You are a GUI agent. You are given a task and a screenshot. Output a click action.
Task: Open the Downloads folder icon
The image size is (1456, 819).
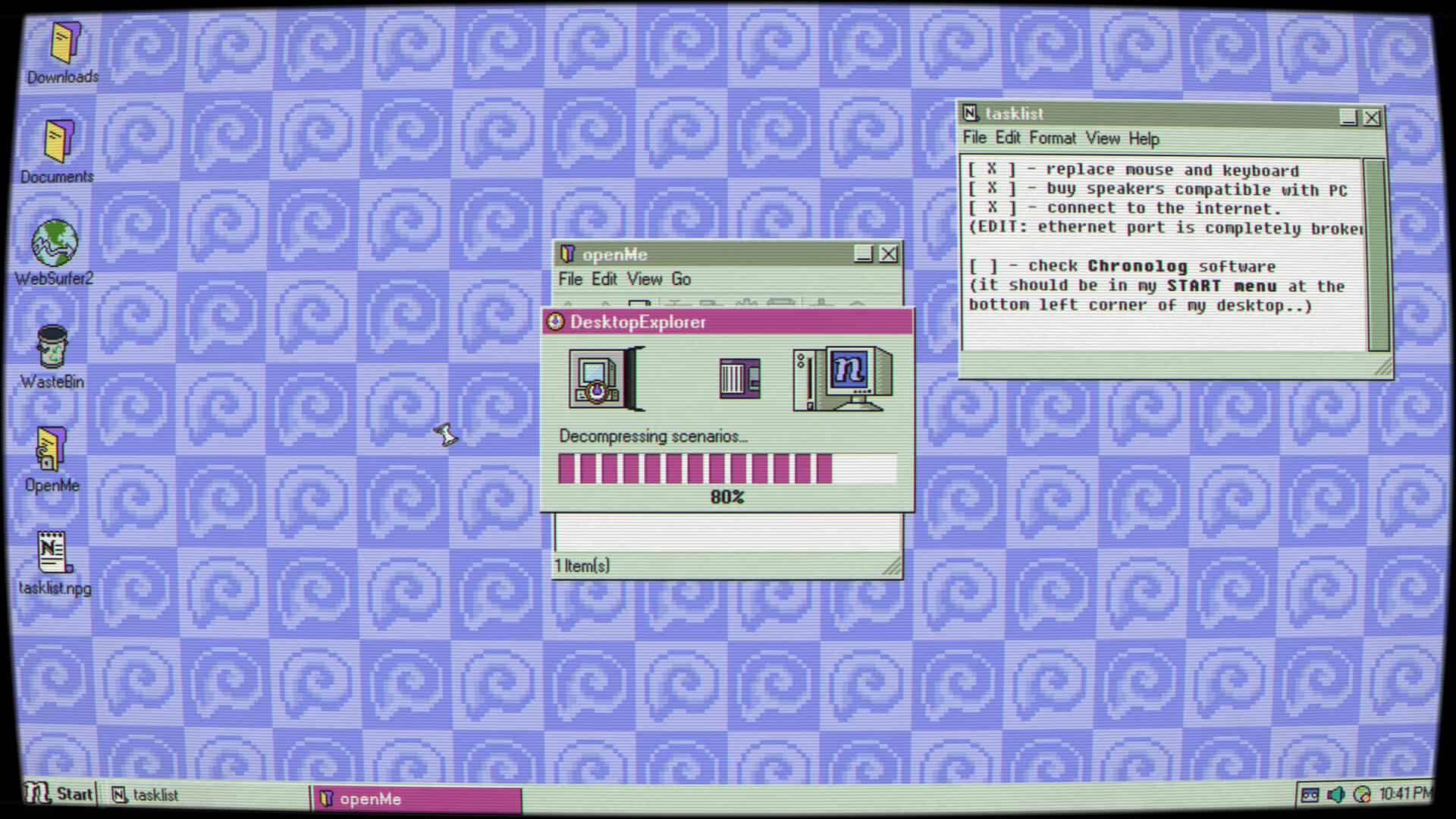click(x=65, y=42)
